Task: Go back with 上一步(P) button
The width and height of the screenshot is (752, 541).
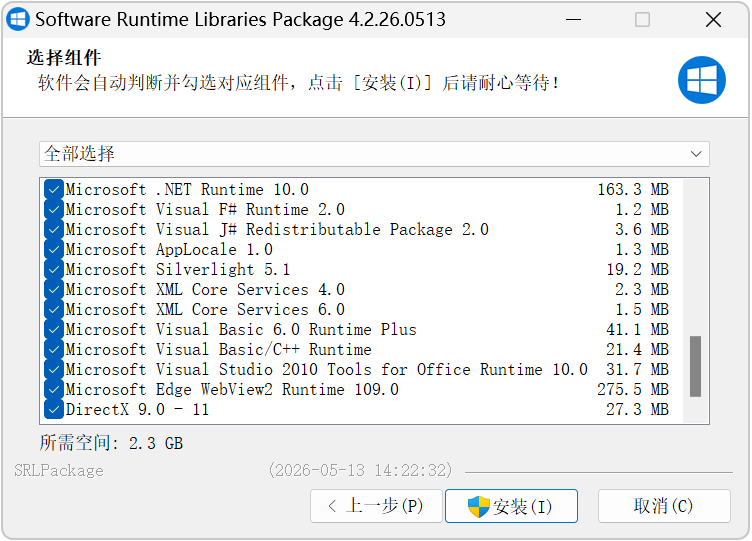Action: pyautogui.click(x=376, y=506)
